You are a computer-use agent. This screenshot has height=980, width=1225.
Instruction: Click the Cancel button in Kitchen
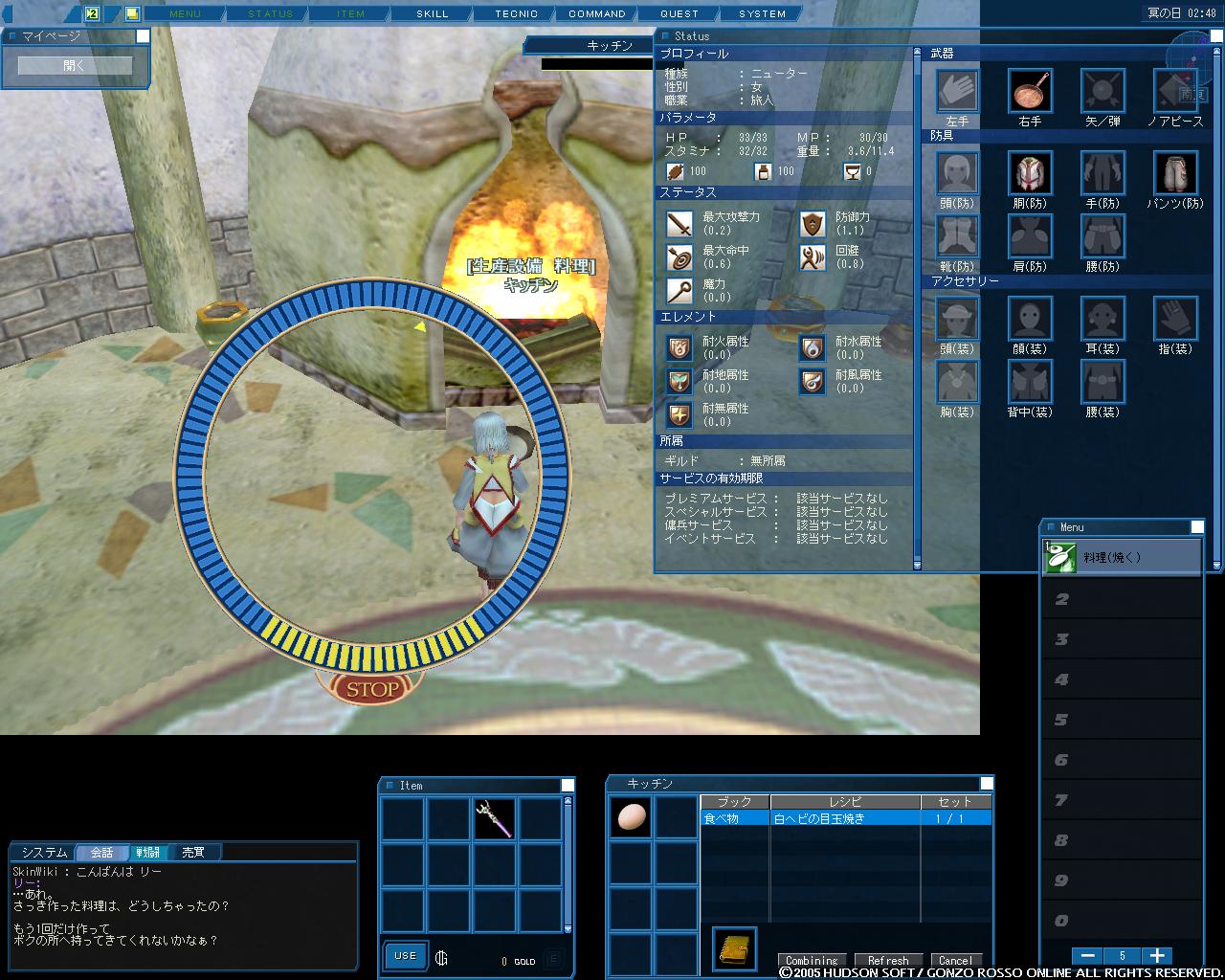tap(955, 960)
